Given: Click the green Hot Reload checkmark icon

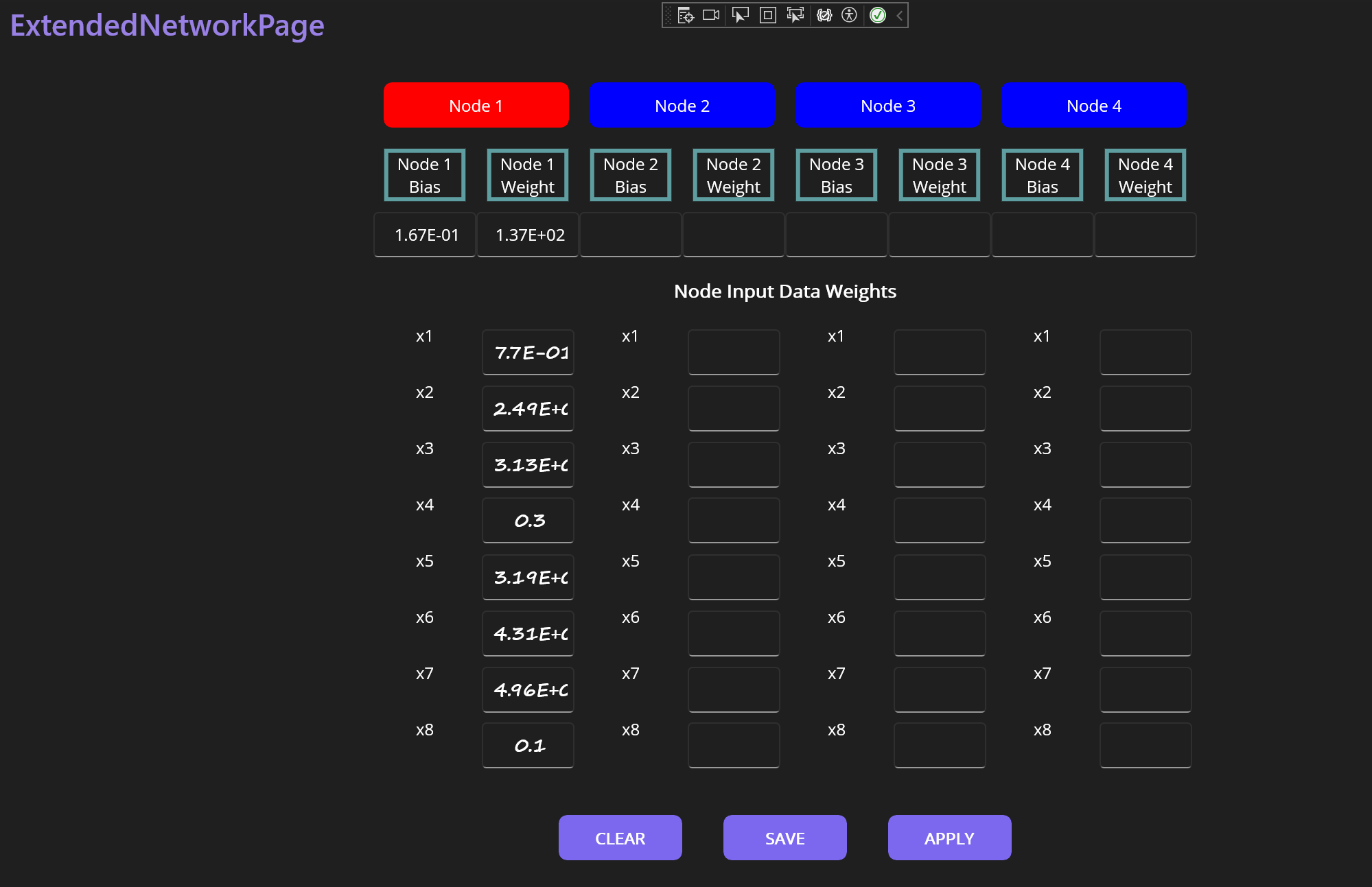Looking at the screenshot, I should pos(878,15).
